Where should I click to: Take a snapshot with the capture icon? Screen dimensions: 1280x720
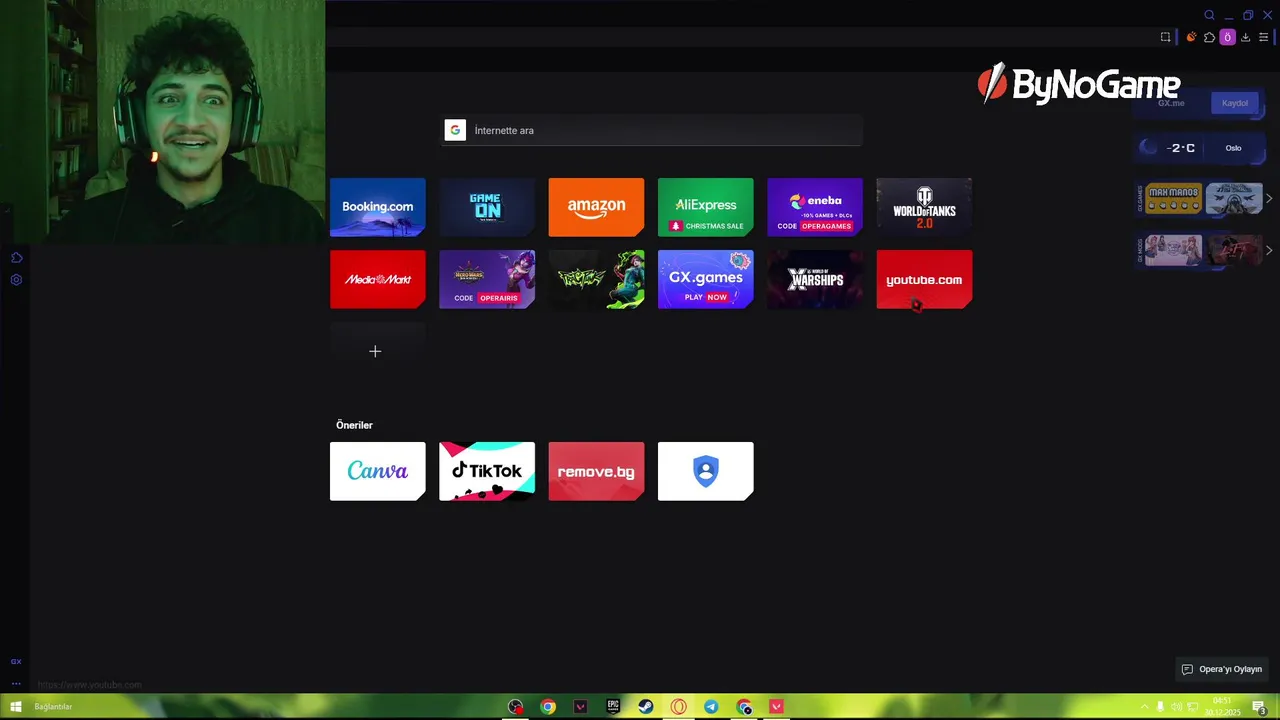pyautogui.click(x=1165, y=37)
